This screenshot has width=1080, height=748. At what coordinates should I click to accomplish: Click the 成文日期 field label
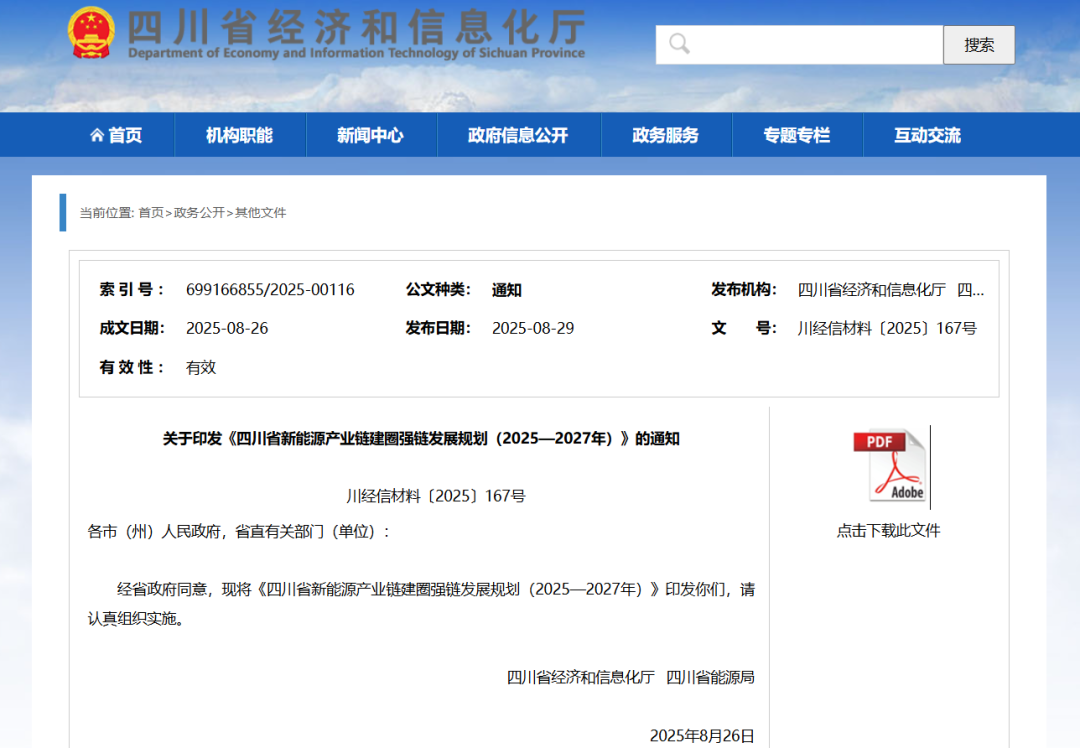pos(132,328)
